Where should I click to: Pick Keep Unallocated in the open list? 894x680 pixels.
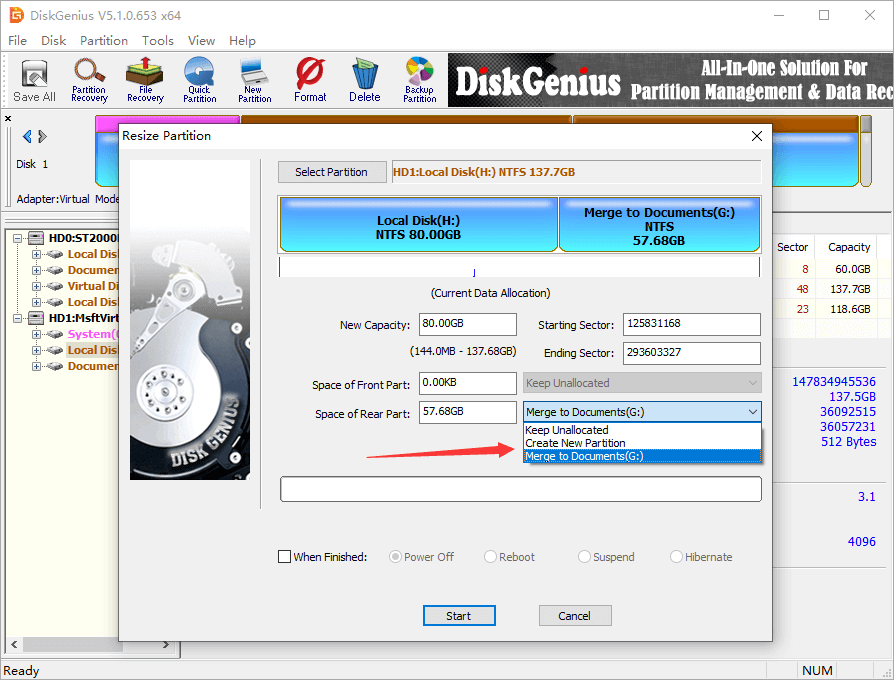[567, 430]
